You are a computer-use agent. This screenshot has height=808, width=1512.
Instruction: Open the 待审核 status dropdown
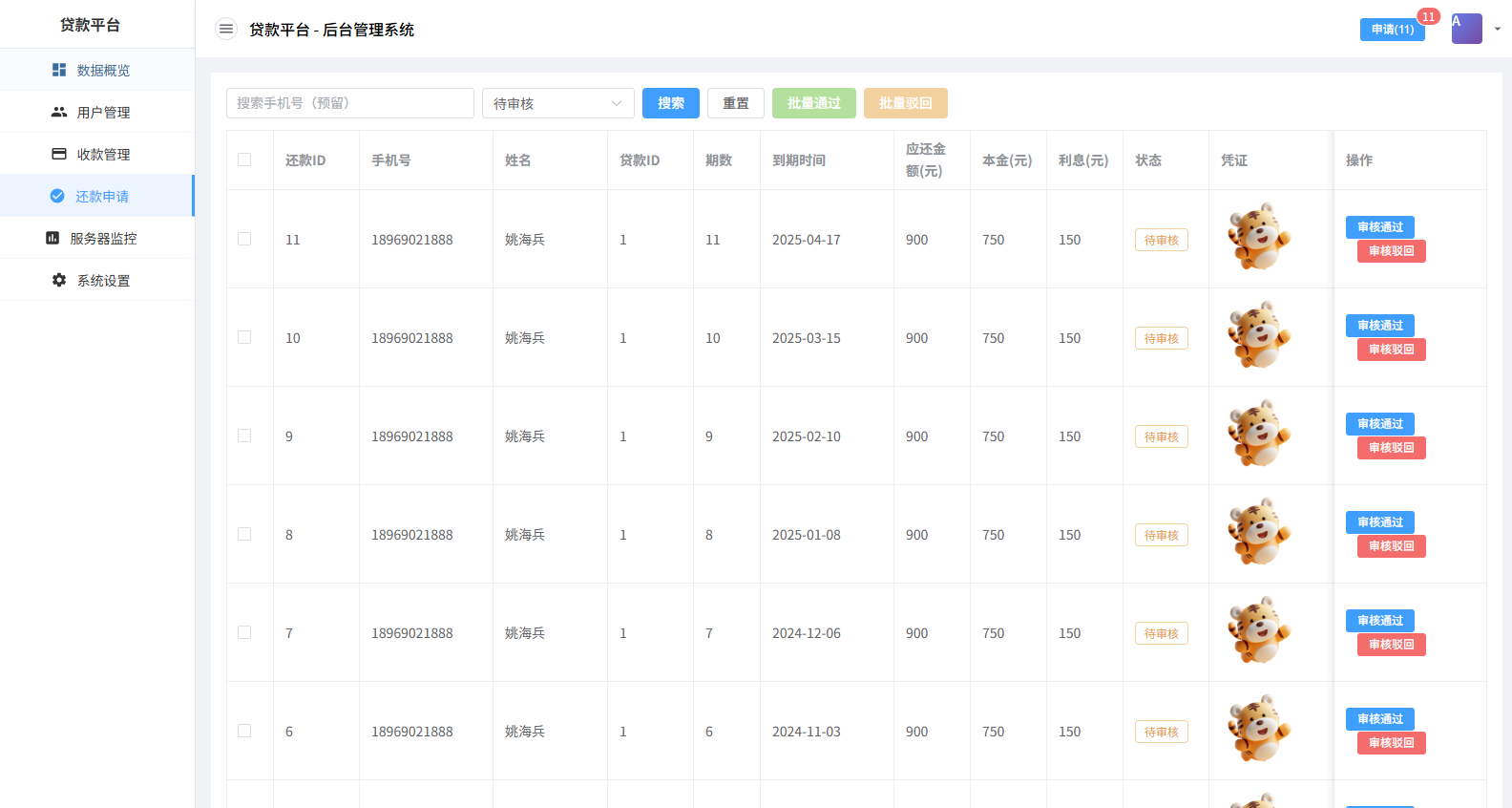557,103
